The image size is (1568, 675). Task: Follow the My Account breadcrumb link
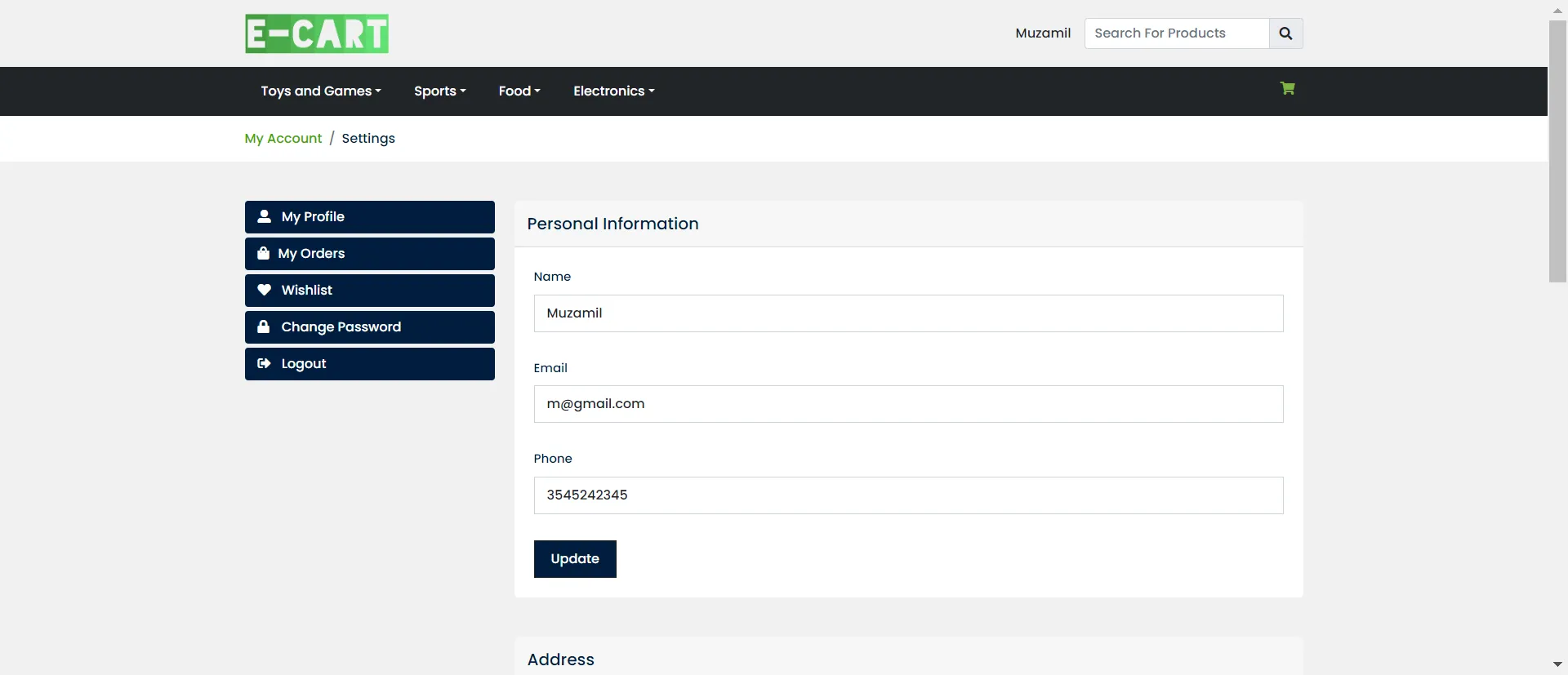[x=283, y=138]
